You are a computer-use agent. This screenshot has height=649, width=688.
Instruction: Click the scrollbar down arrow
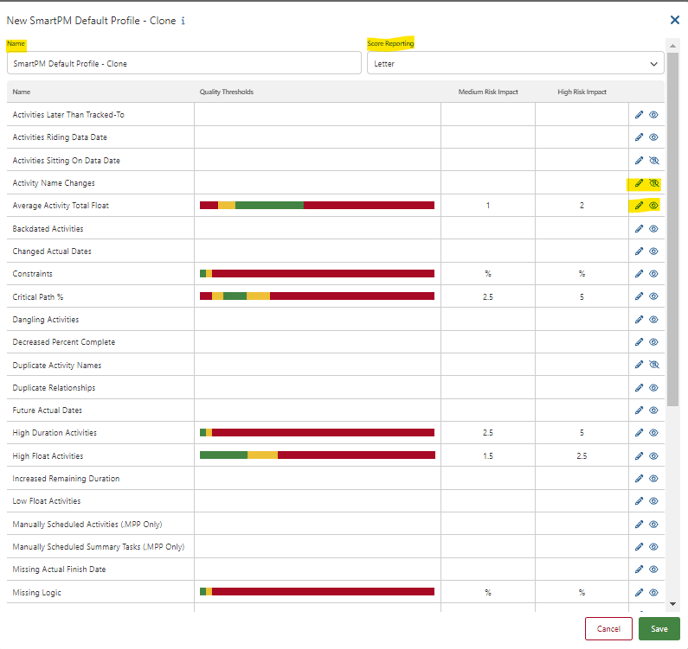click(x=673, y=604)
